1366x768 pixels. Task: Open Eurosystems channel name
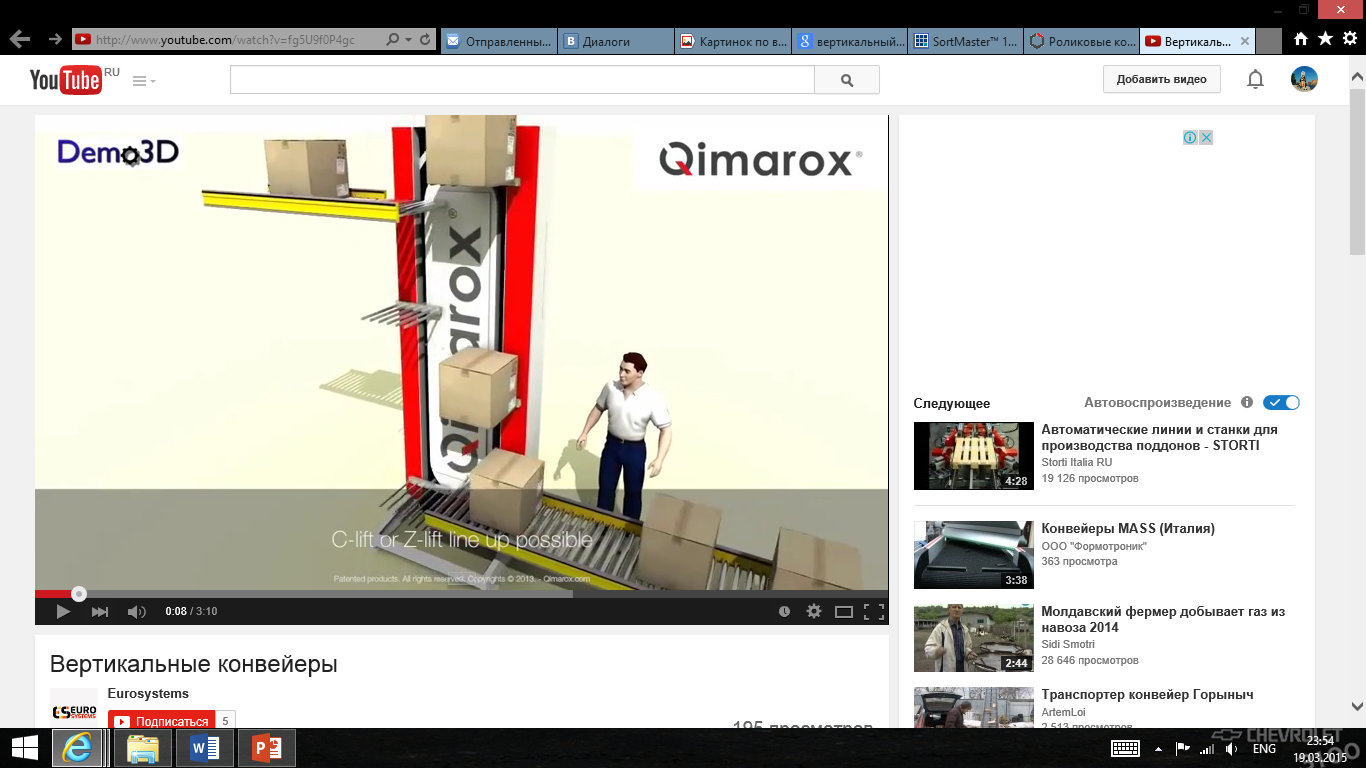click(148, 693)
